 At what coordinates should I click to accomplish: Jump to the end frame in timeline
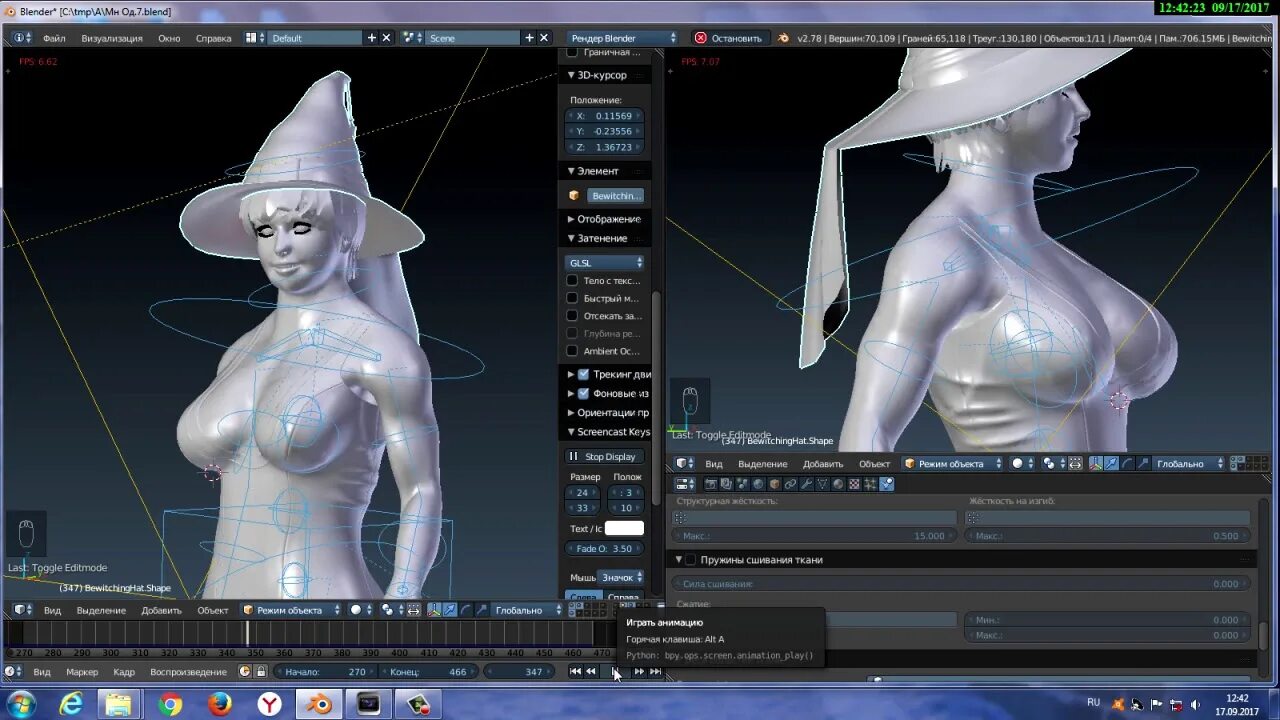(x=655, y=672)
